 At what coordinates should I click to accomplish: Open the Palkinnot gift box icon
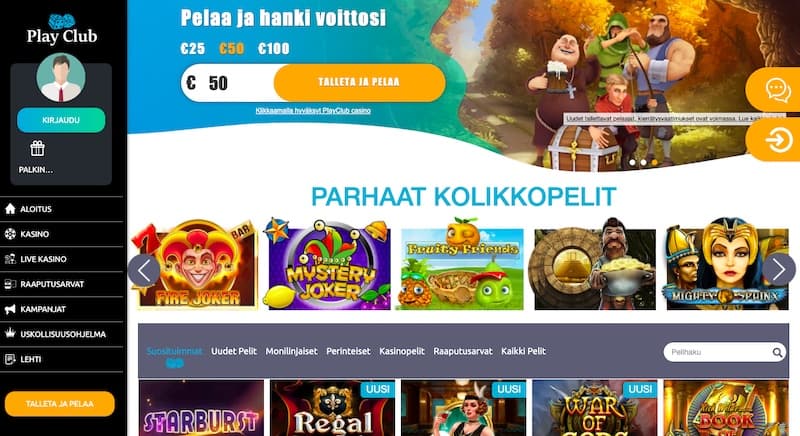point(37,148)
